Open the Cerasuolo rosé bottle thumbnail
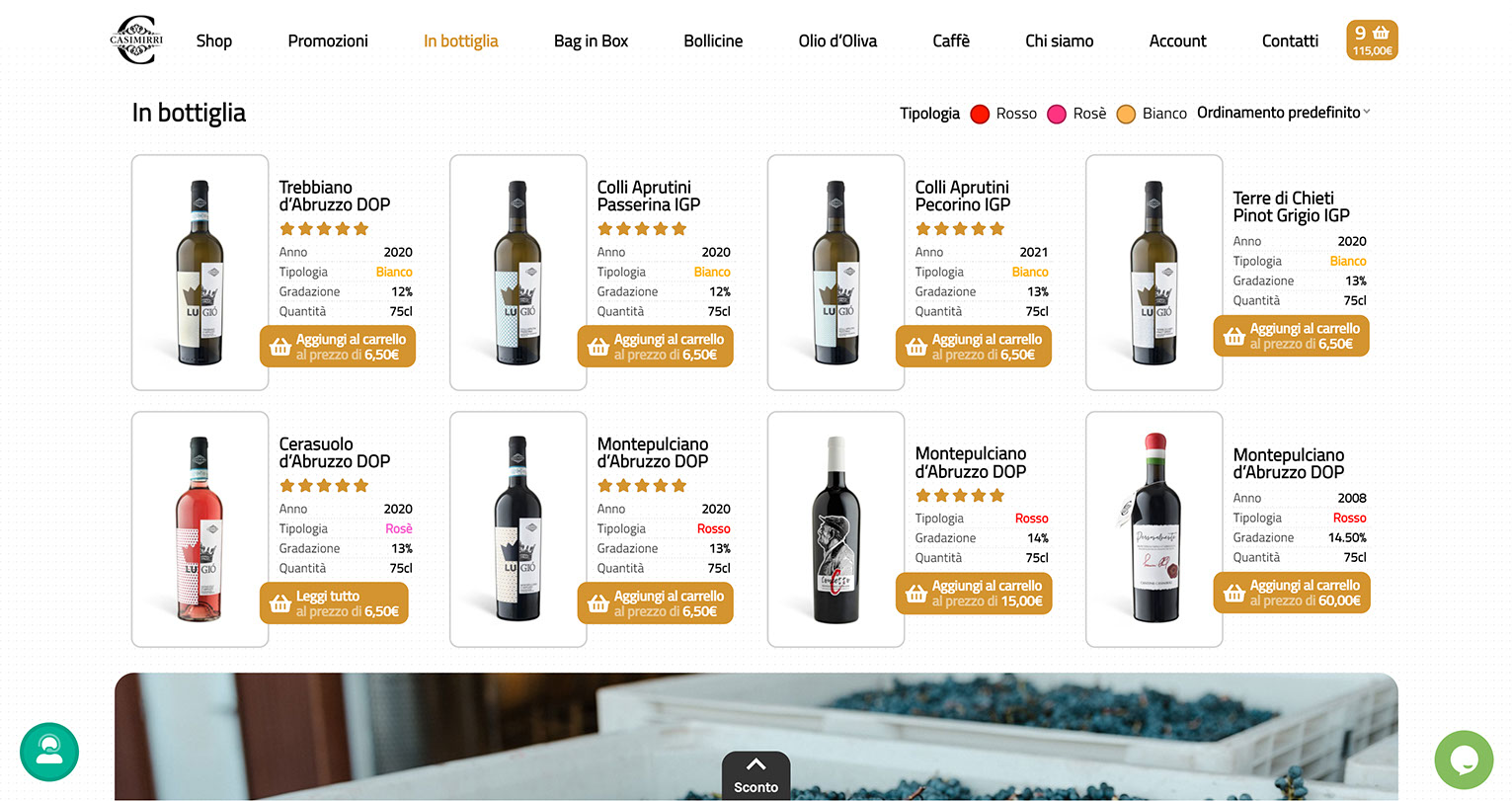This screenshot has height=801, width=1512. click(200, 529)
